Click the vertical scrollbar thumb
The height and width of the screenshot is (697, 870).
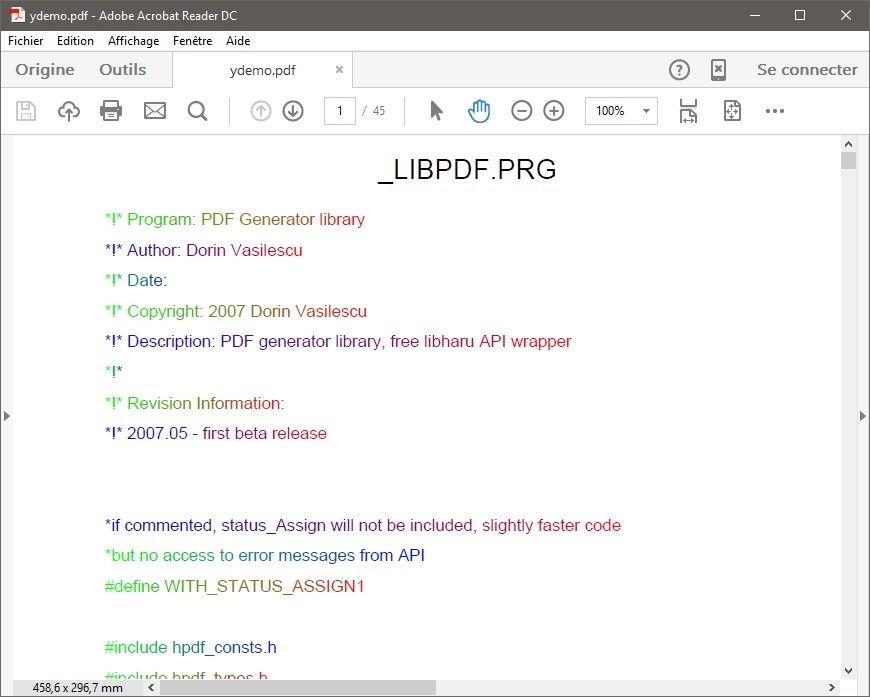tap(848, 160)
